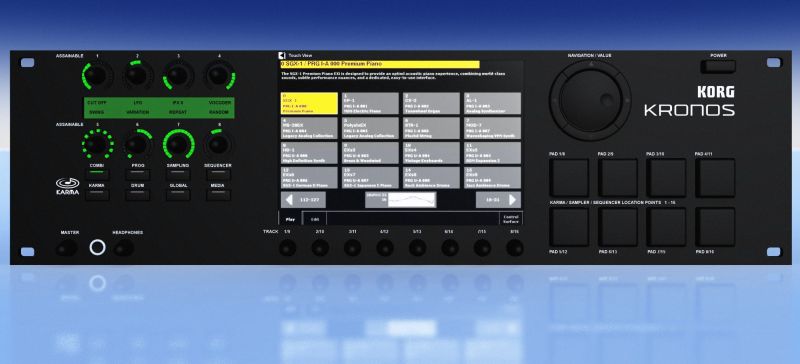Select the GLOBAL mode button
The image size is (800, 364).
coord(178,195)
